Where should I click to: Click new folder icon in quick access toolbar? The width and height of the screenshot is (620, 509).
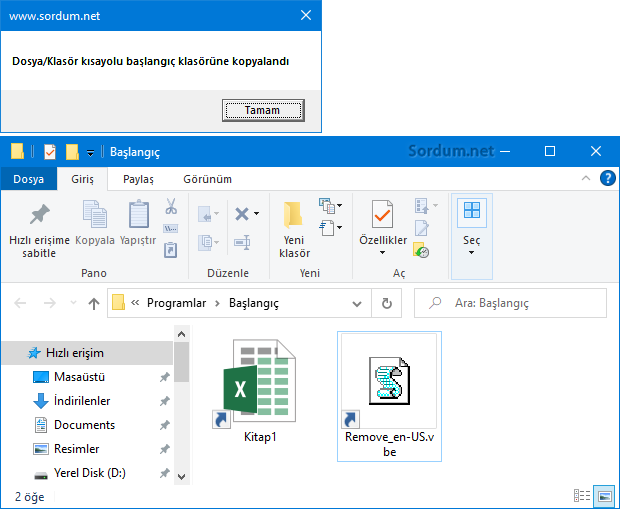point(72,152)
